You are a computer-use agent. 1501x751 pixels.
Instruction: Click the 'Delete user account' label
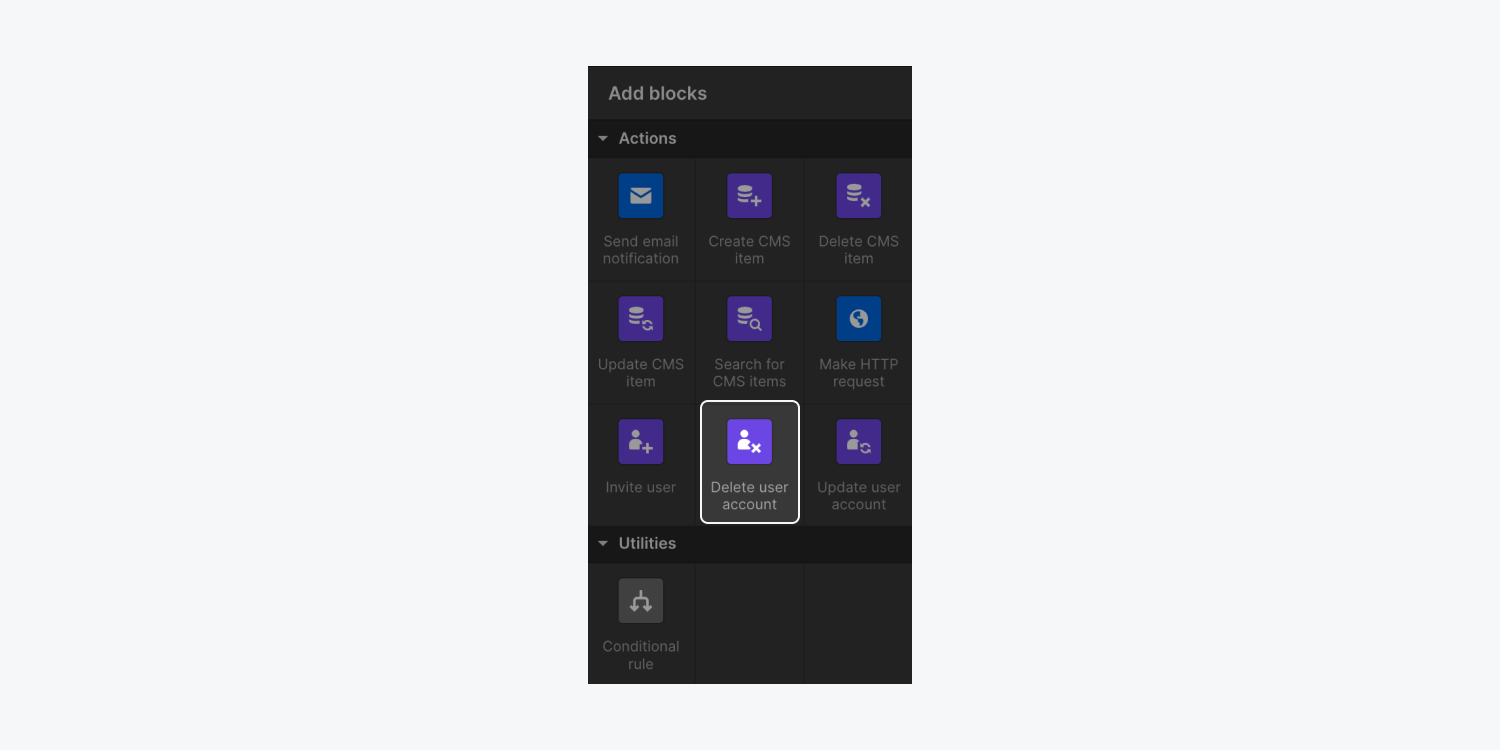click(x=750, y=496)
